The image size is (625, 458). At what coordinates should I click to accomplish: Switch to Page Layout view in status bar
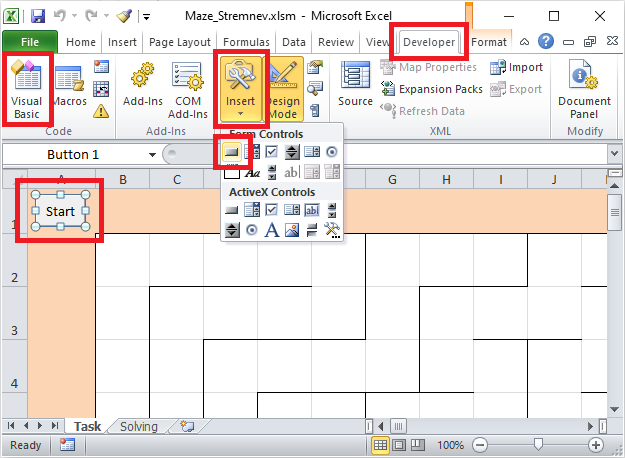399,445
